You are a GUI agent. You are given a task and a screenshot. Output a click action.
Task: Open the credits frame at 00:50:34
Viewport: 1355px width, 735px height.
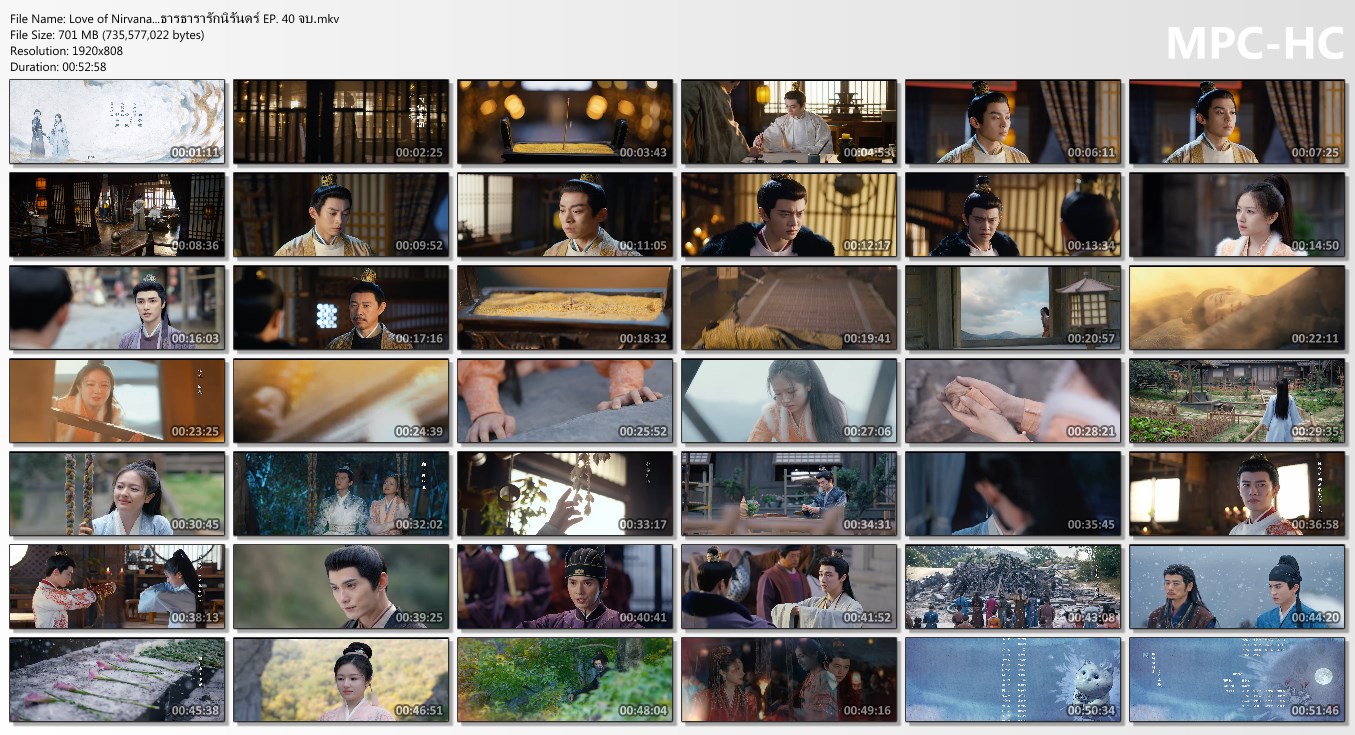(x=1013, y=679)
